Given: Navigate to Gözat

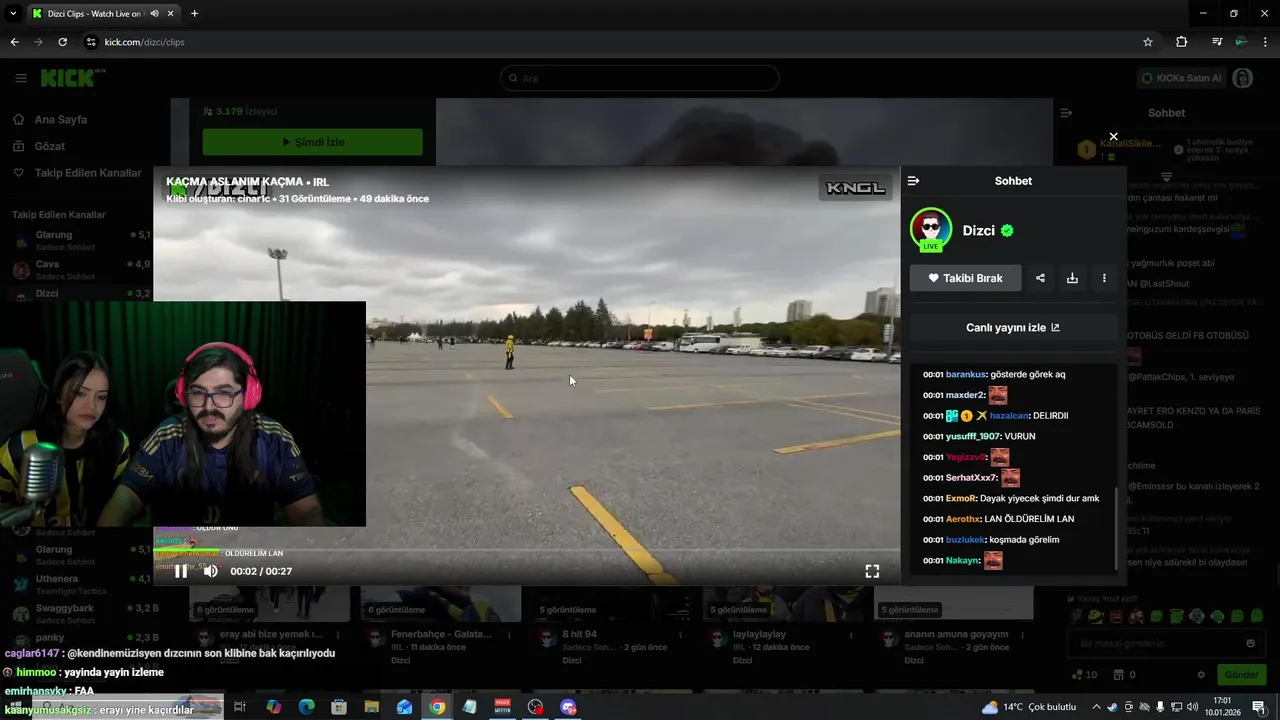Looking at the screenshot, I should pyautogui.click(x=50, y=146).
